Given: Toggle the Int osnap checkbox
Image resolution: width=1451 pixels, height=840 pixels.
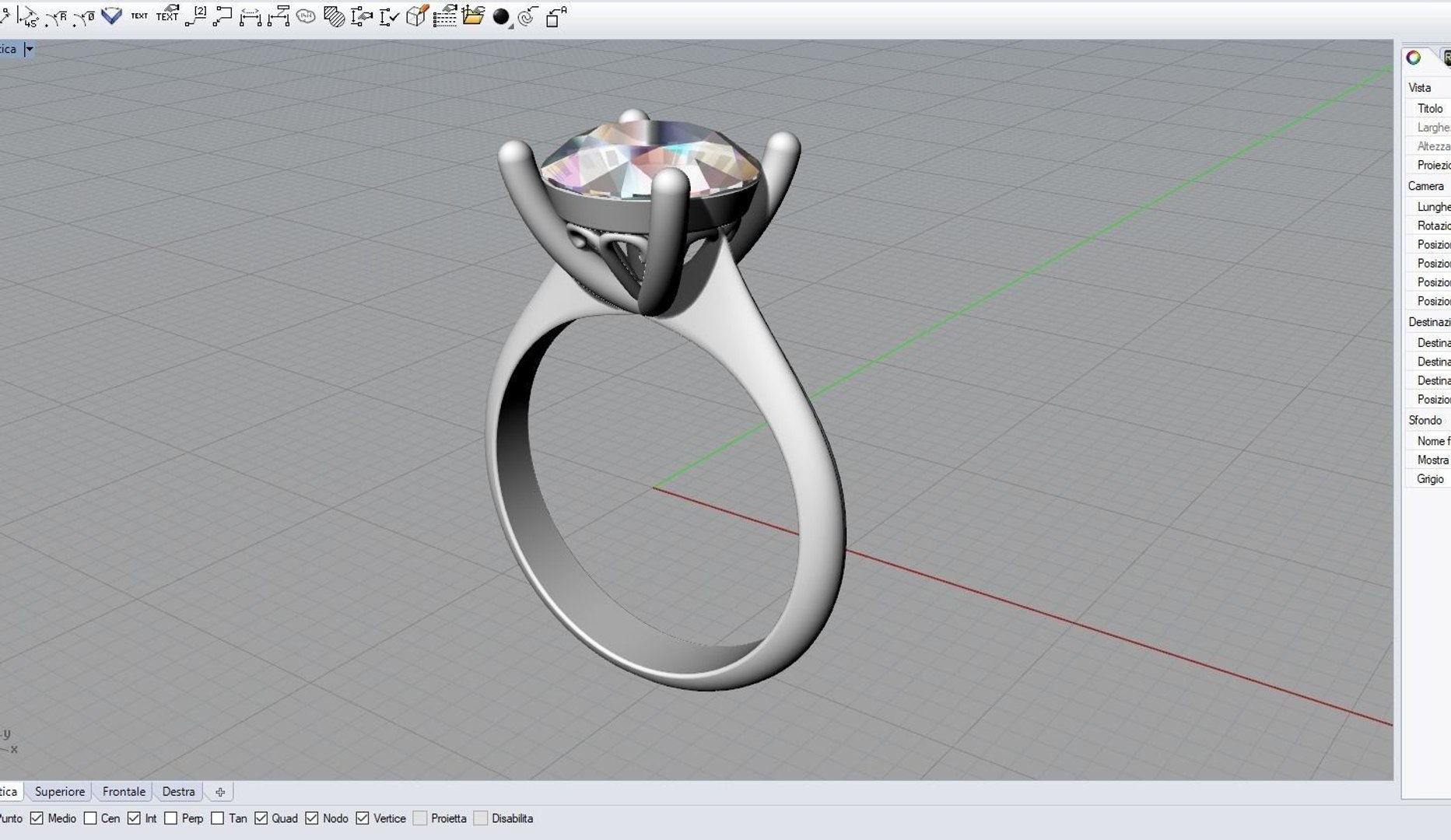Looking at the screenshot, I should pos(134,818).
